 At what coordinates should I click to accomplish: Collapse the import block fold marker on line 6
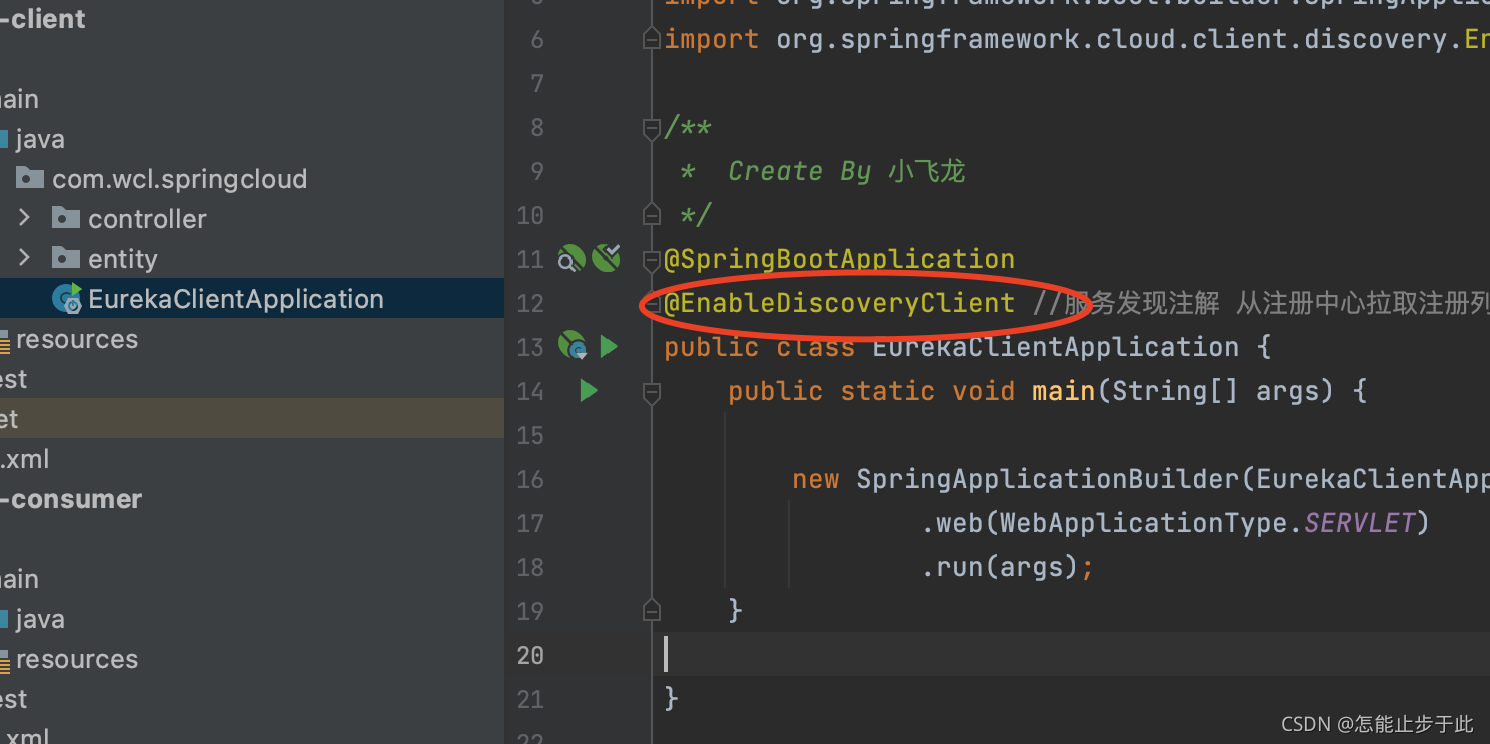point(652,39)
